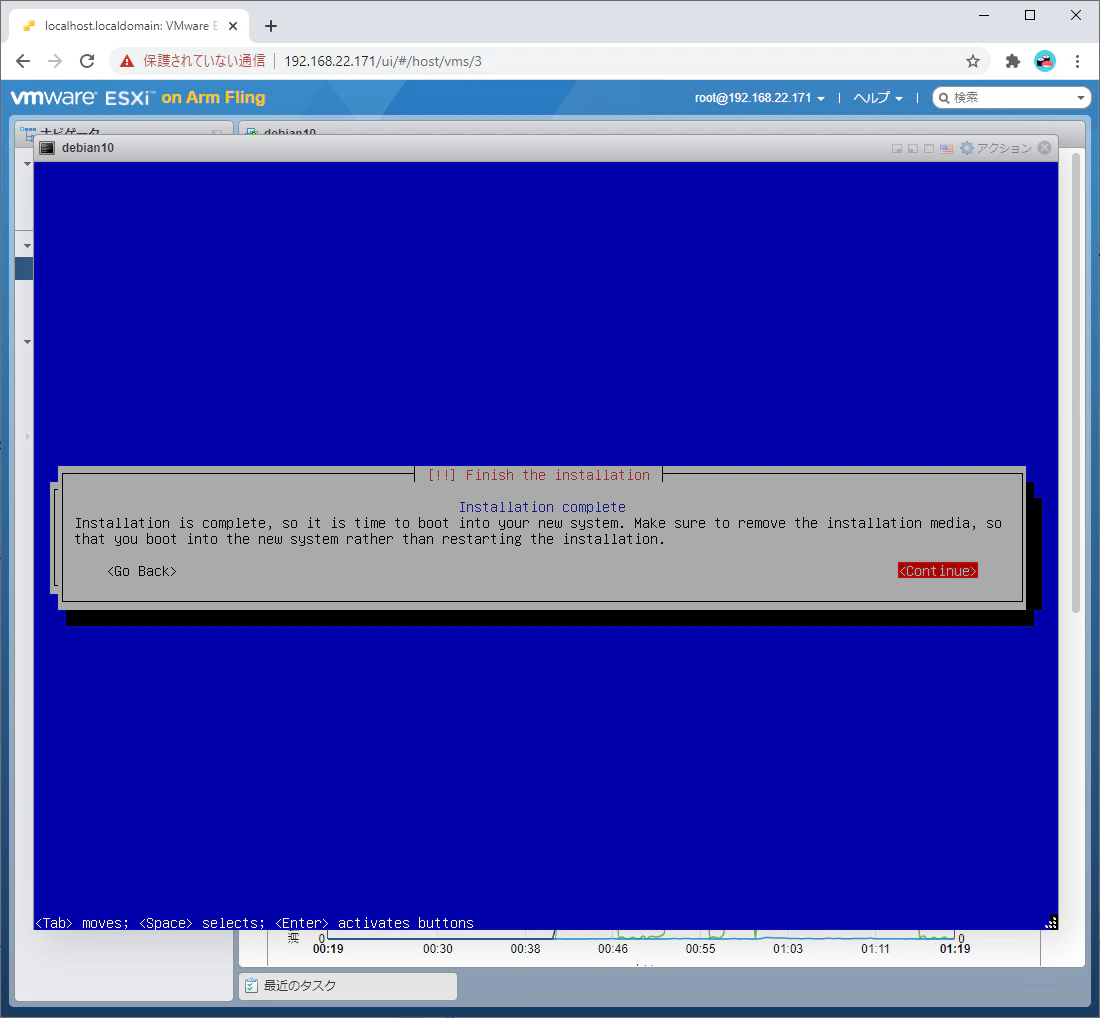Screen dimensions: 1100x1018
Task: Close the localhost.localdomain browser tab
Action: pyautogui.click(x=233, y=26)
